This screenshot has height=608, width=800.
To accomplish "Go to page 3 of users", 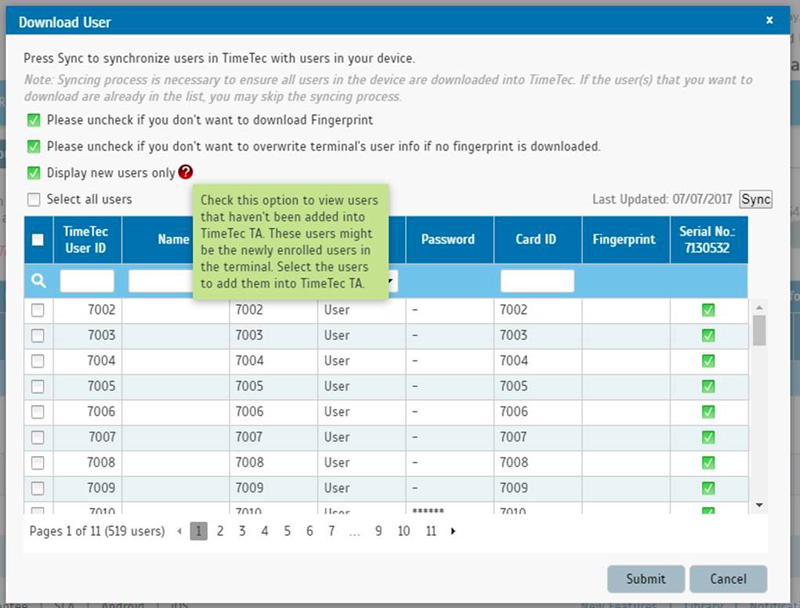I will click(242, 531).
